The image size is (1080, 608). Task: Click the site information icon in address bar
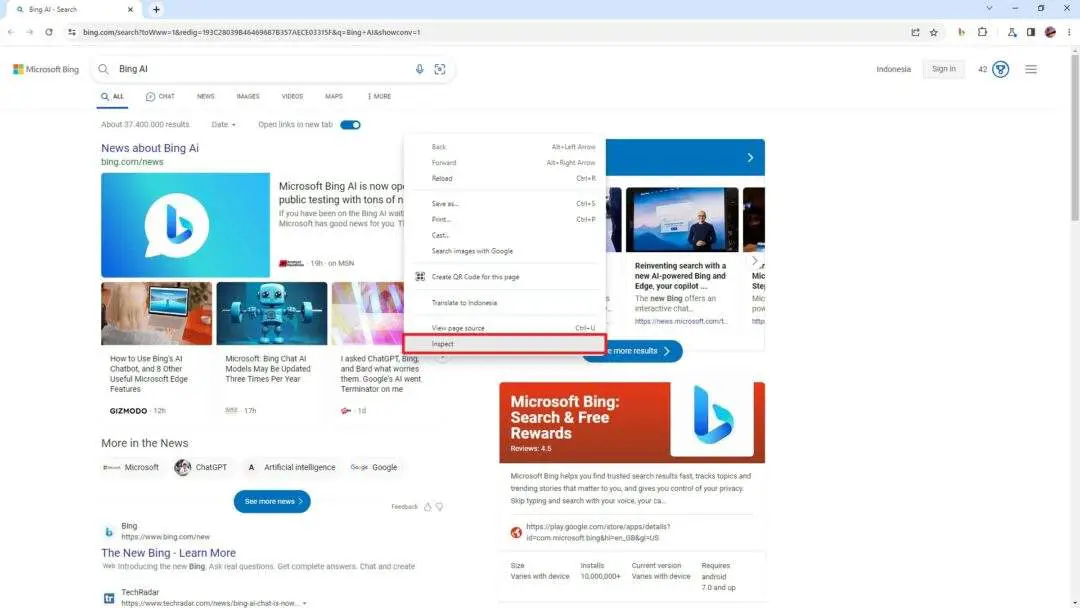(72, 32)
